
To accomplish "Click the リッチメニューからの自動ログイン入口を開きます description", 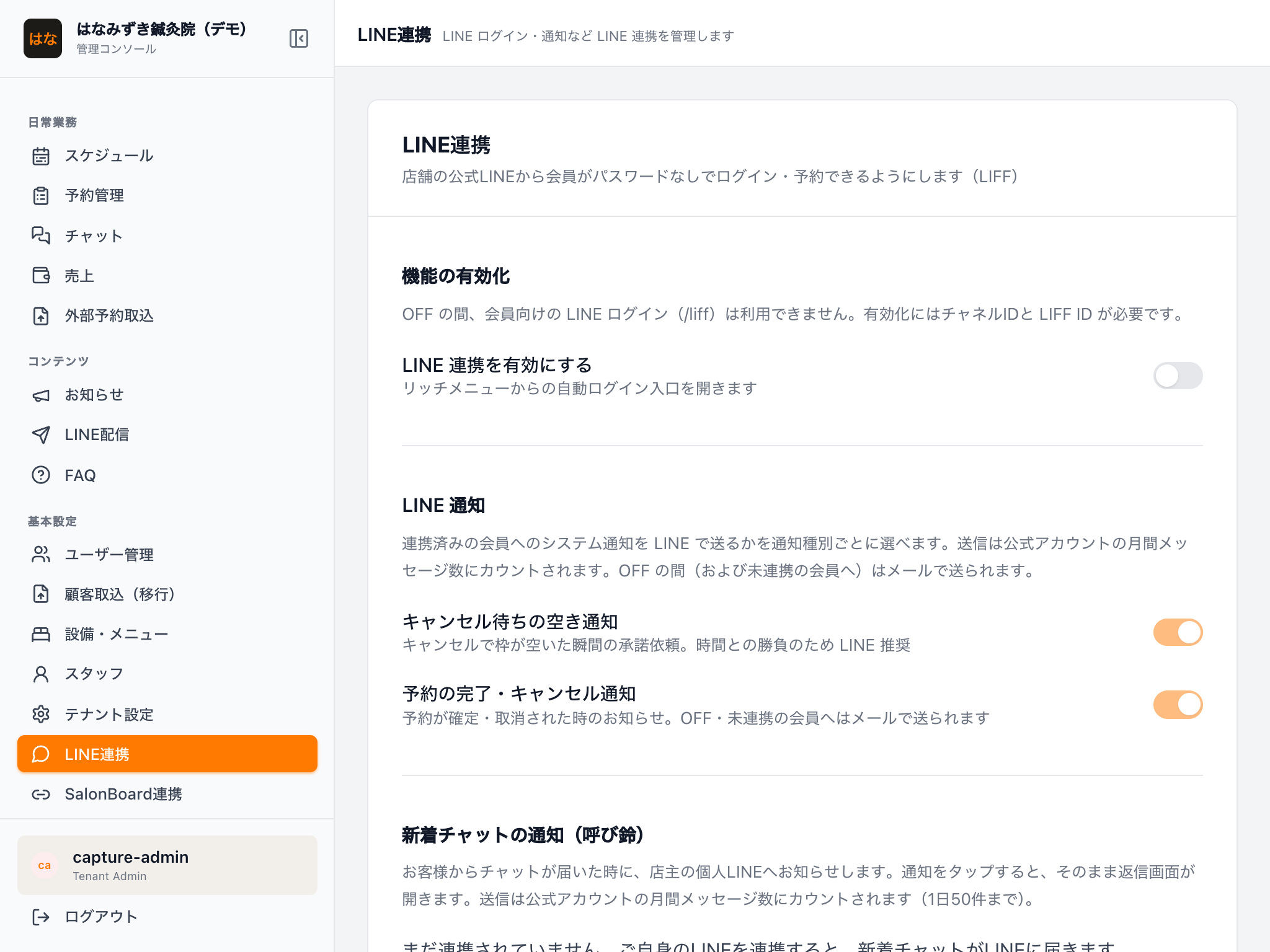I will pyautogui.click(x=580, y=389).
